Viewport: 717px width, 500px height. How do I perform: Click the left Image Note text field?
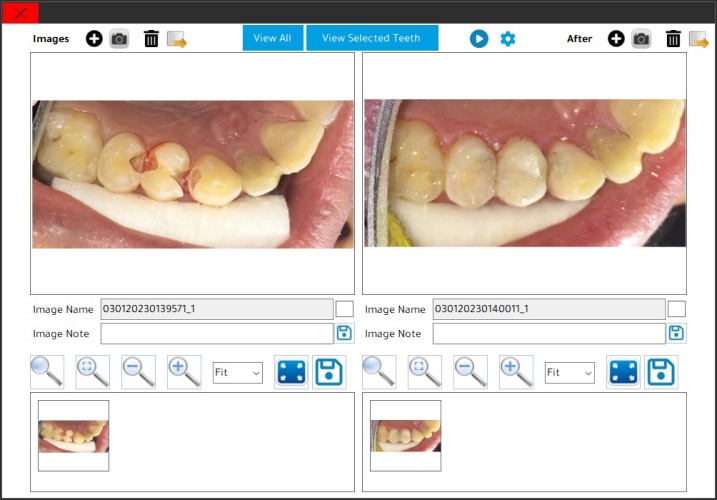(x=216, y=333)
